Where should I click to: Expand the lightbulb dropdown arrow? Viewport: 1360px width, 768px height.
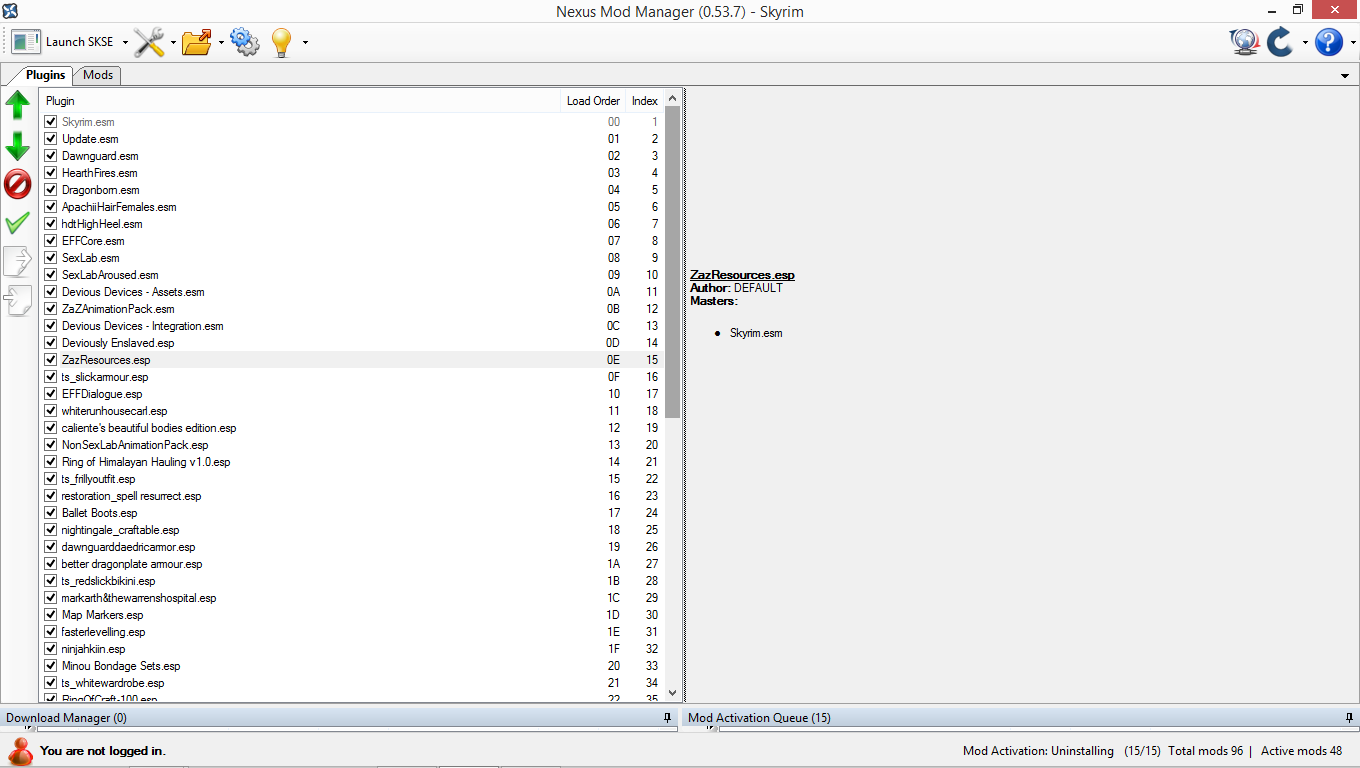click(x=305, y=42)
